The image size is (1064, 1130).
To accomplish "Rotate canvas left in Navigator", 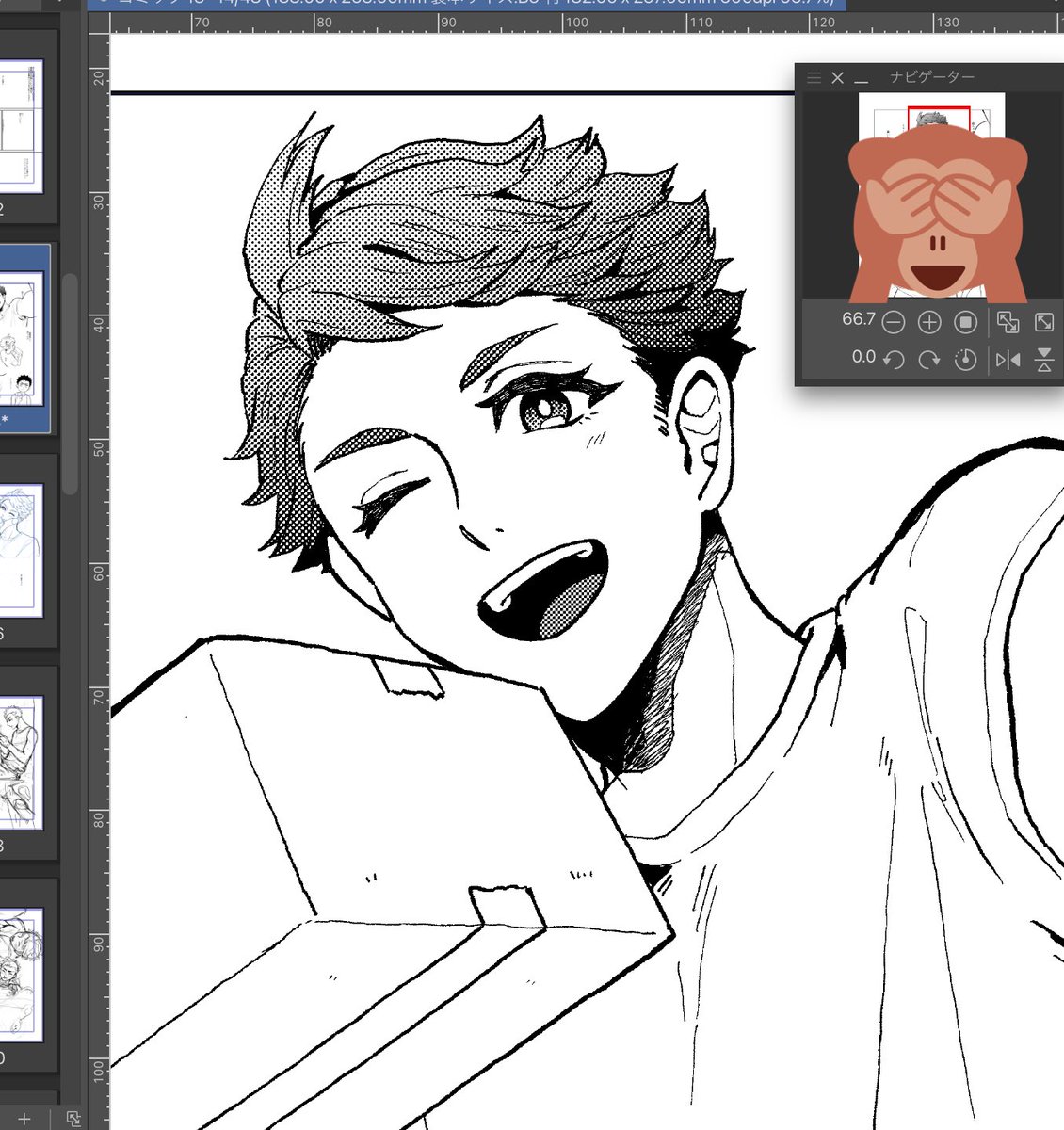I will (894, 360).
